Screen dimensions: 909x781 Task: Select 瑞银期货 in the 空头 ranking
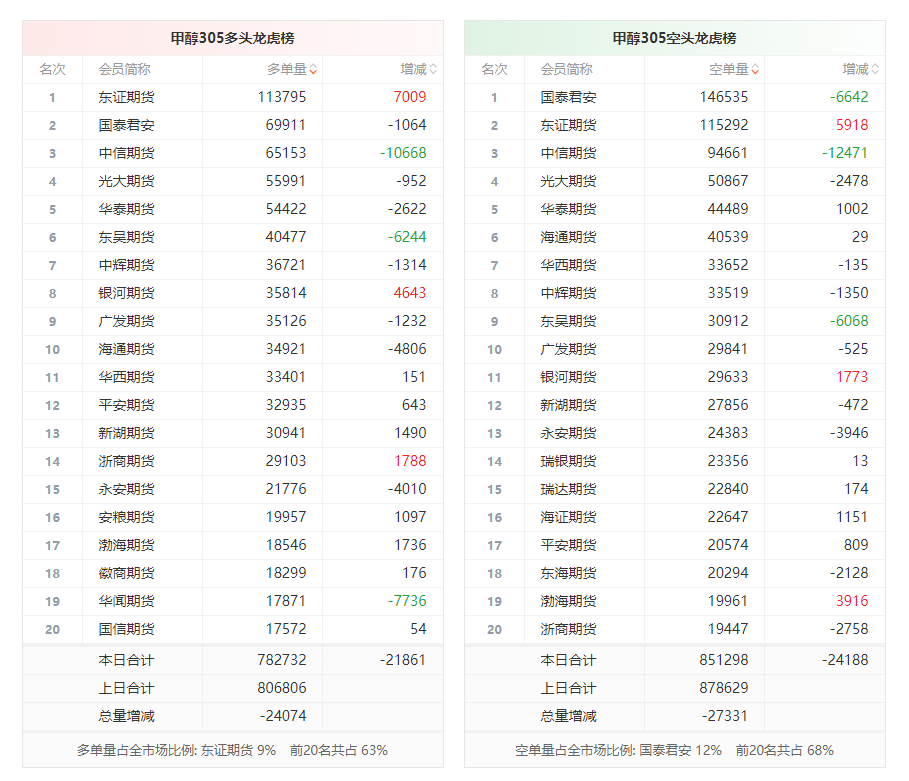[568, 461]
